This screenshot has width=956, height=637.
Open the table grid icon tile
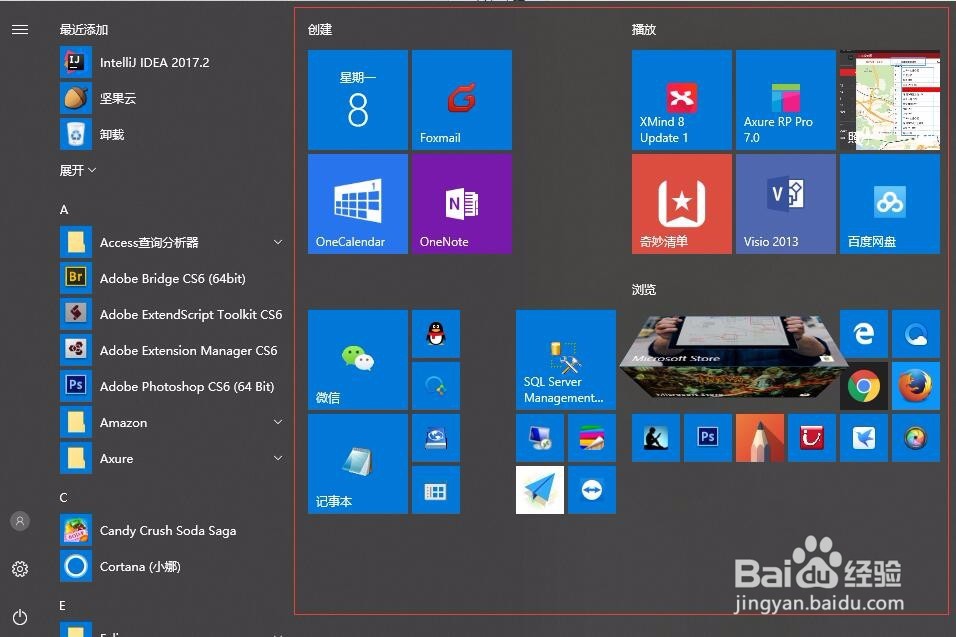point(436,490)
